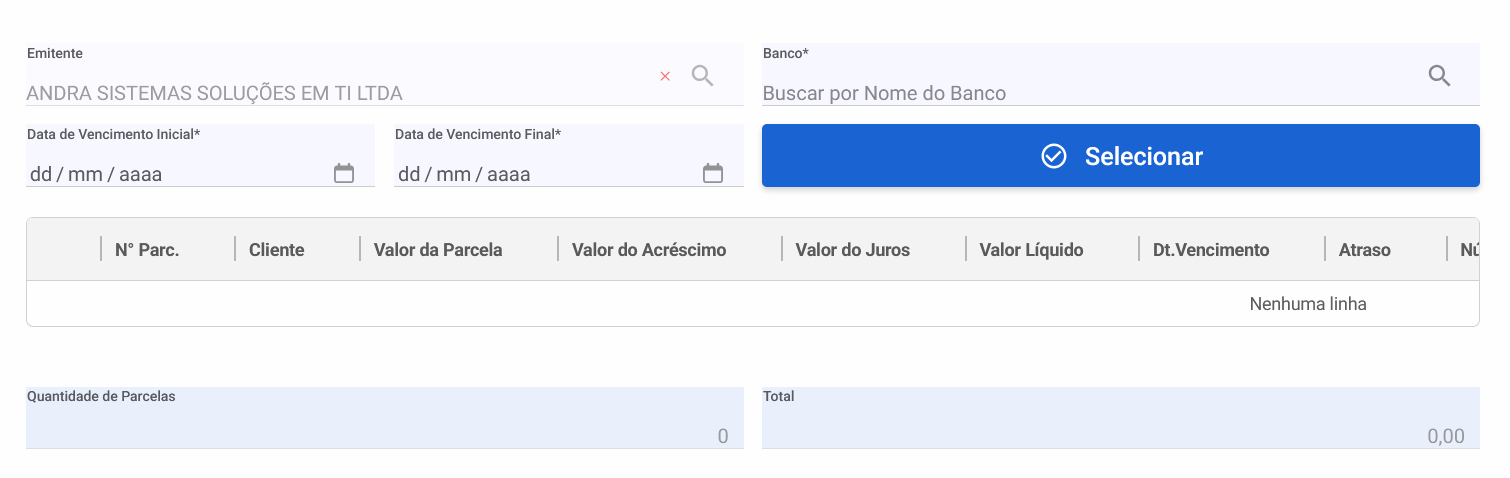Image resolution: width=1510 pixels, height=478 pixels.
Task: Open calendar for Data de Vencimento Inicial
Action: (344, 173)
